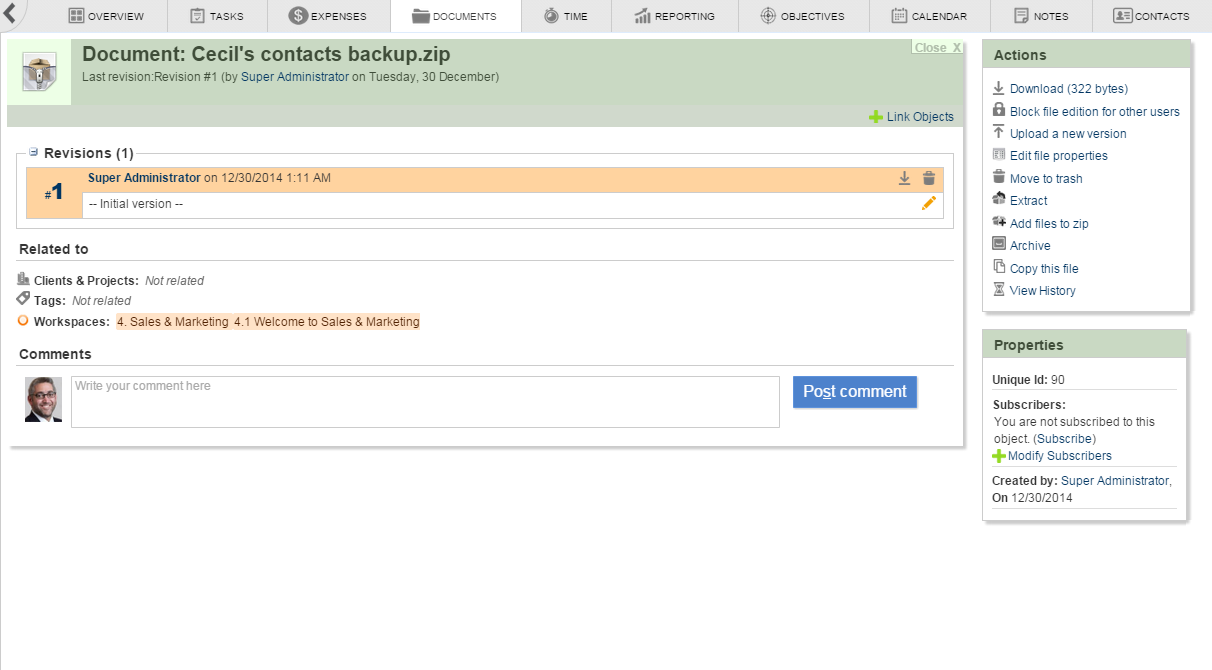Screen dimensions: 1212x670
Task: Collapse the left sidebar with the arrow
Action: (x=9, y=14)
